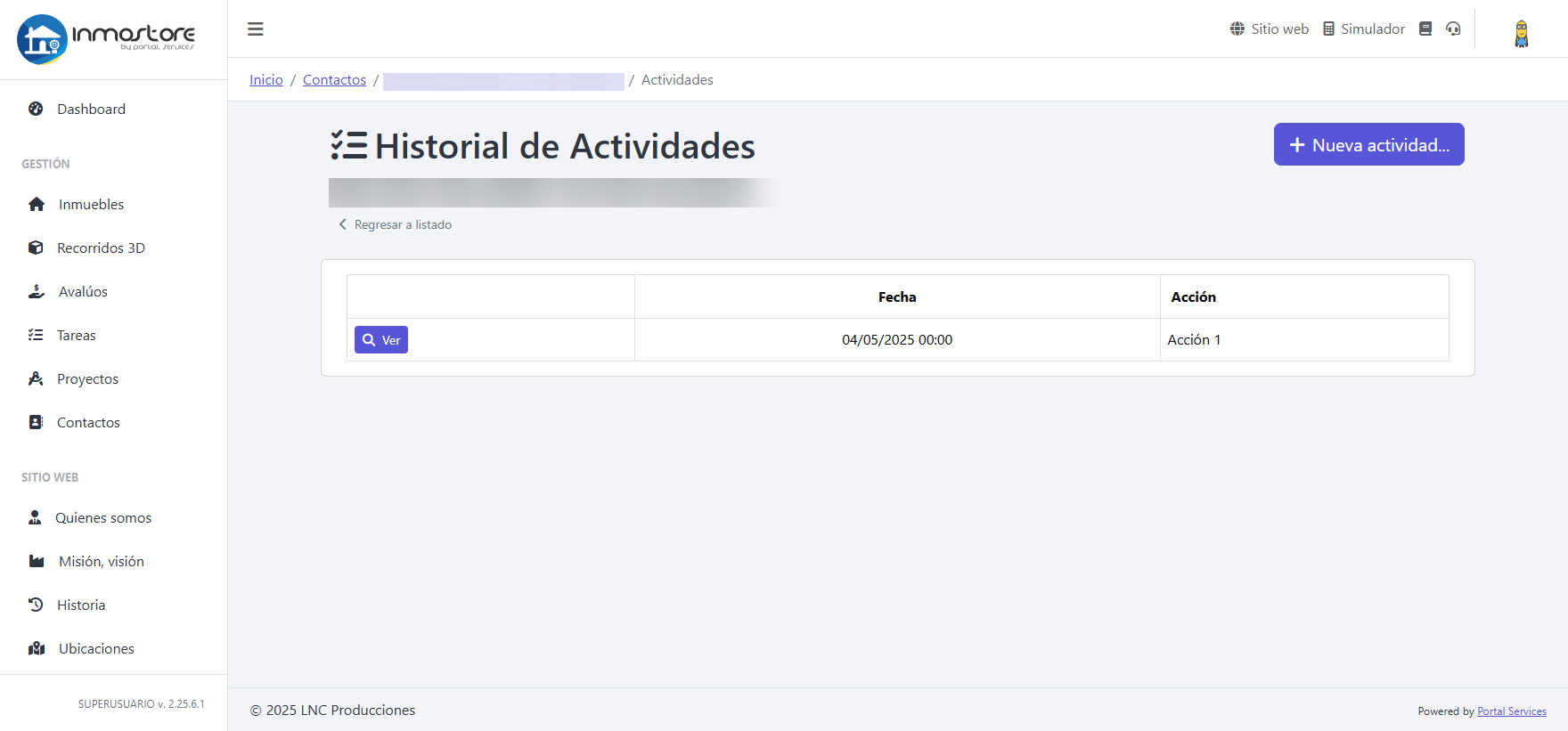Click 2025 LNC Producciones footer text
The height and width of the screenshot is (731, 1568).
click(x=332, y=711)
